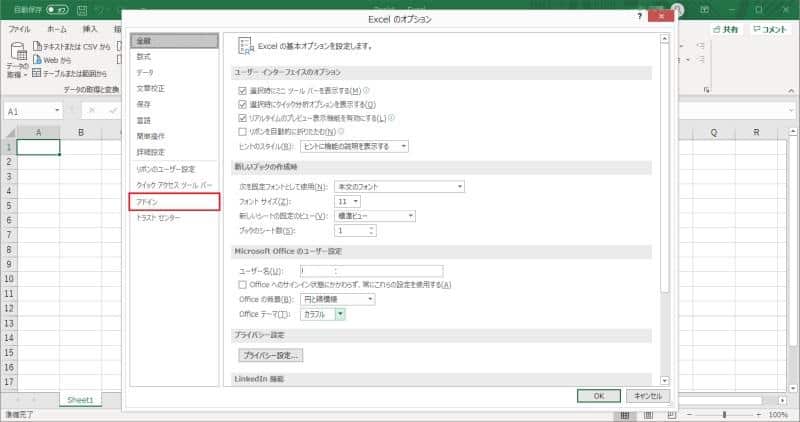Uncheck show Quick Analysis options checkbox
This screenshot has width=800, height=422.
click(242, 104)
